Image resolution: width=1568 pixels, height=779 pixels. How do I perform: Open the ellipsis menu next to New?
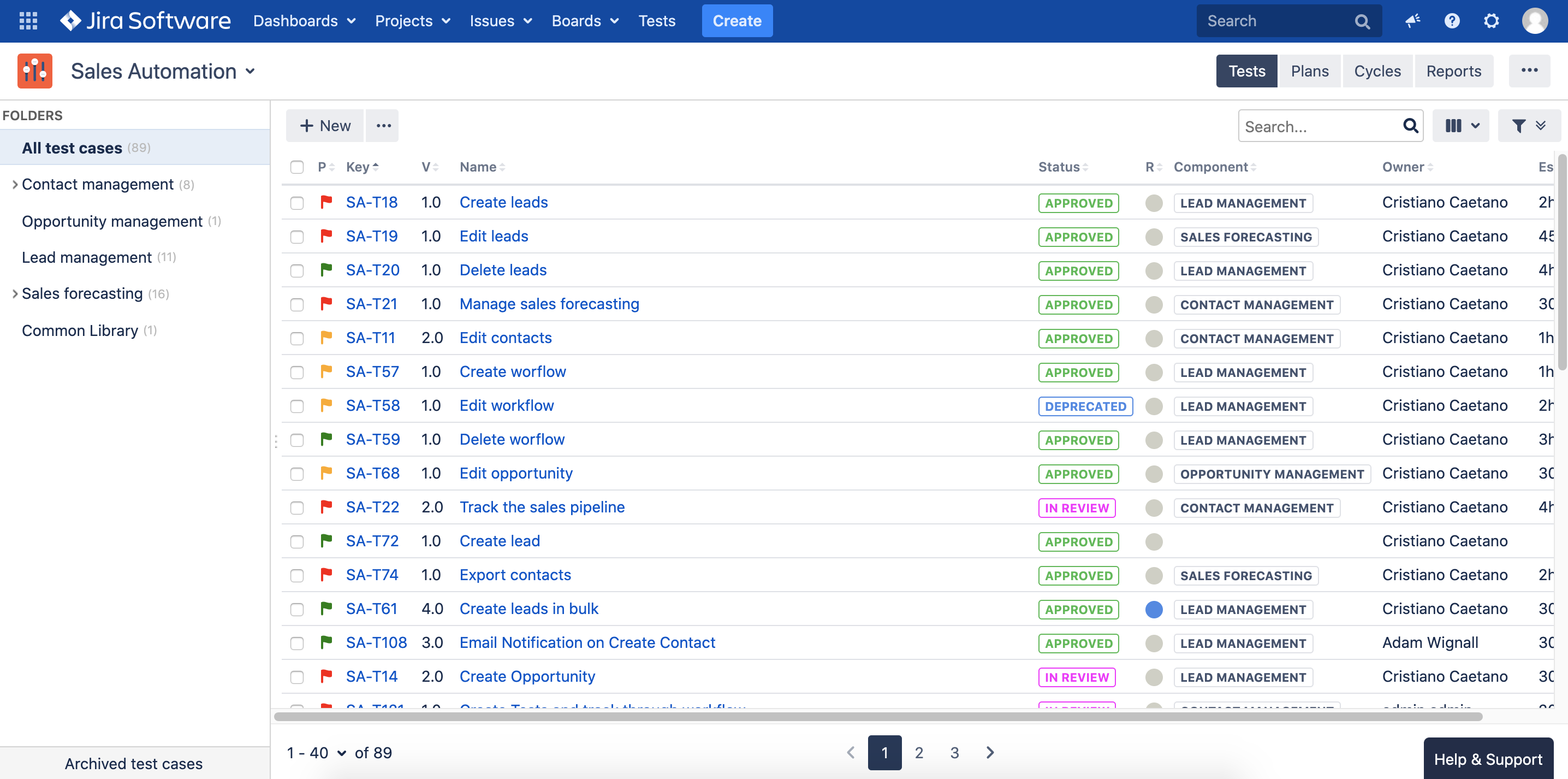pyautogui.click(x=383, y=126)
